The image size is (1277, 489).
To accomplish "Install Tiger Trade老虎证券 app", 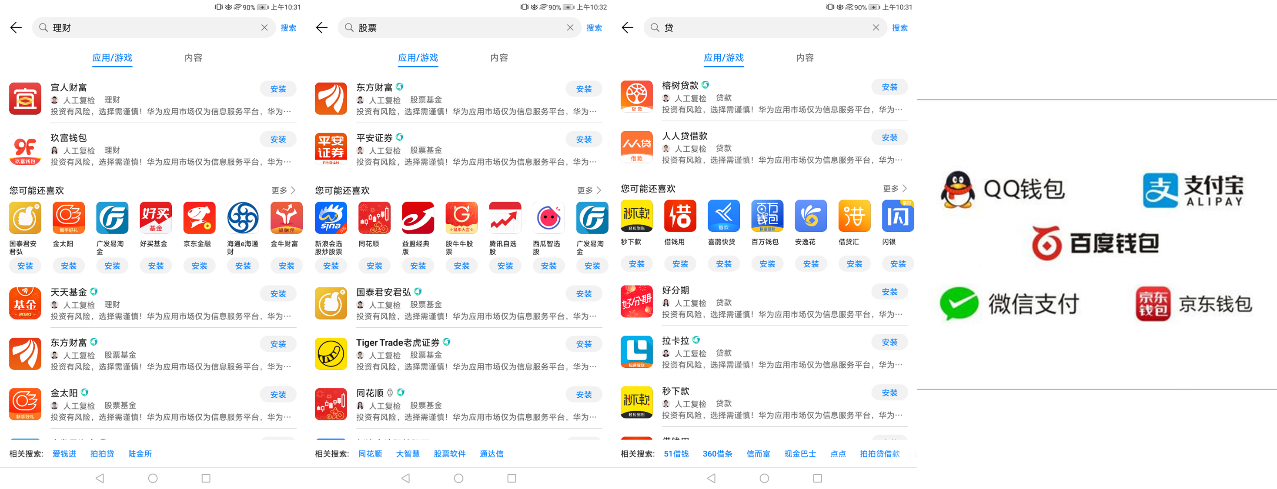I will (584, 344).
